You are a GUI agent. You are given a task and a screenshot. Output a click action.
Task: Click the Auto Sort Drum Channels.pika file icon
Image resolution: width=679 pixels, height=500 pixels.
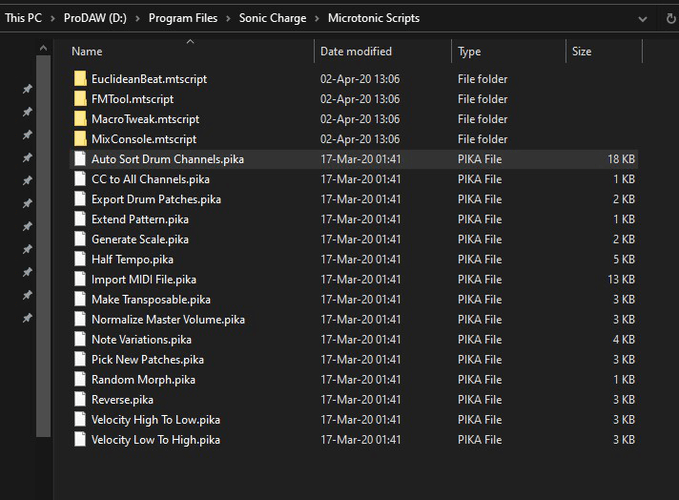pos(80,159)
